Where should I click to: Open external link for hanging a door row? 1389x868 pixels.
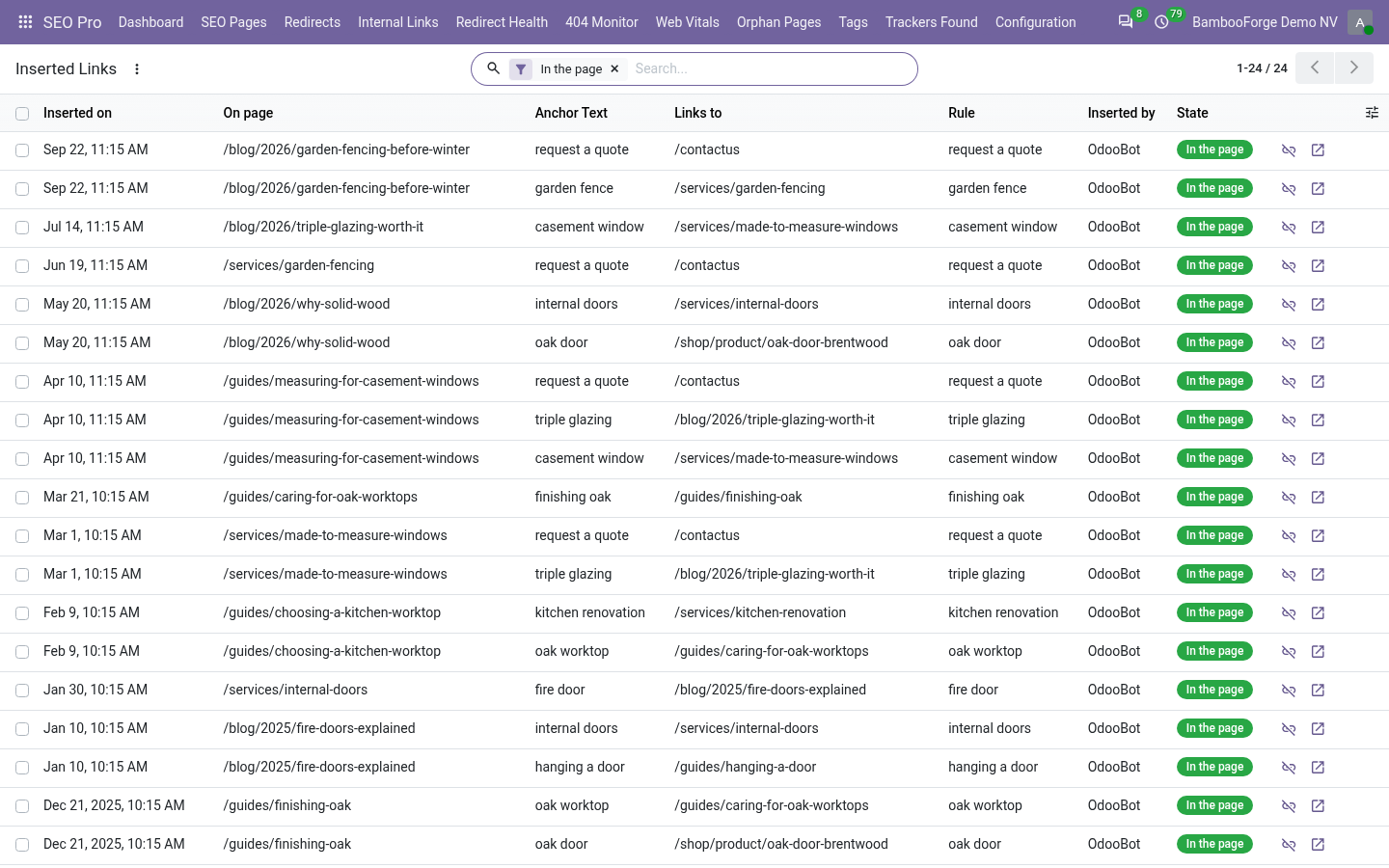pos(1318,768)
